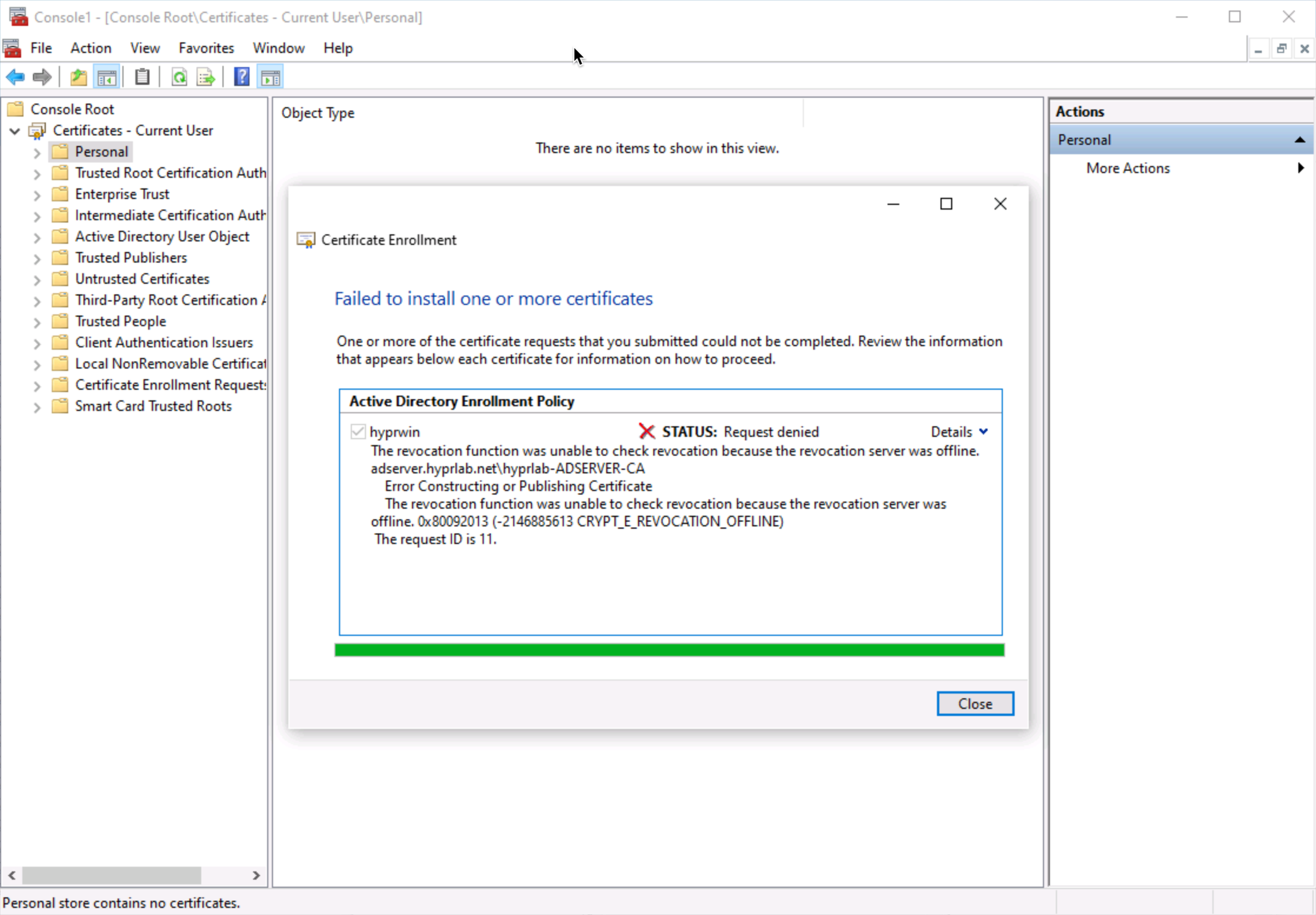Expand Trusted Root Certification Authorities node

coord(37,174)
